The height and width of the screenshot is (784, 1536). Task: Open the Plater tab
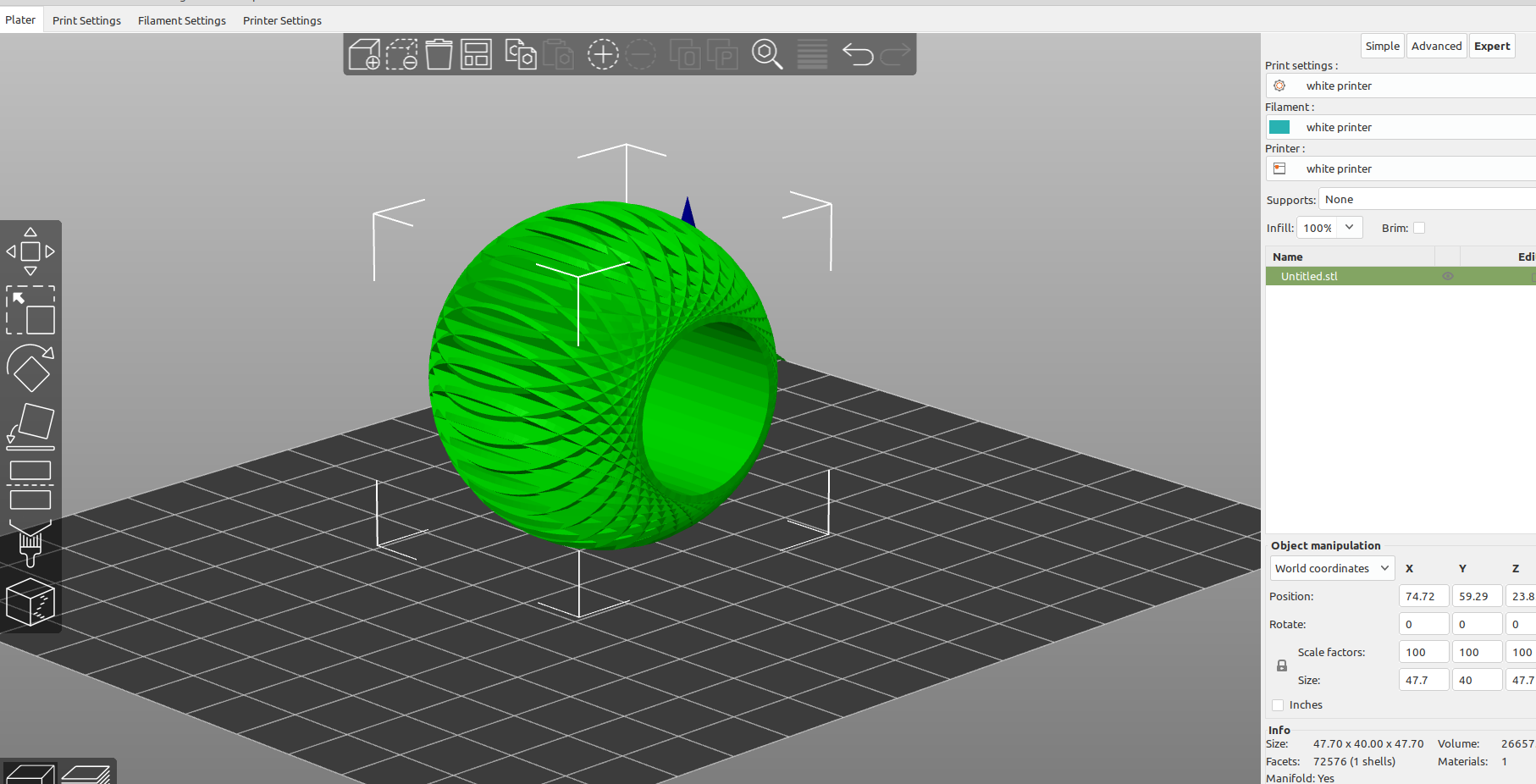tap(20, 19)
